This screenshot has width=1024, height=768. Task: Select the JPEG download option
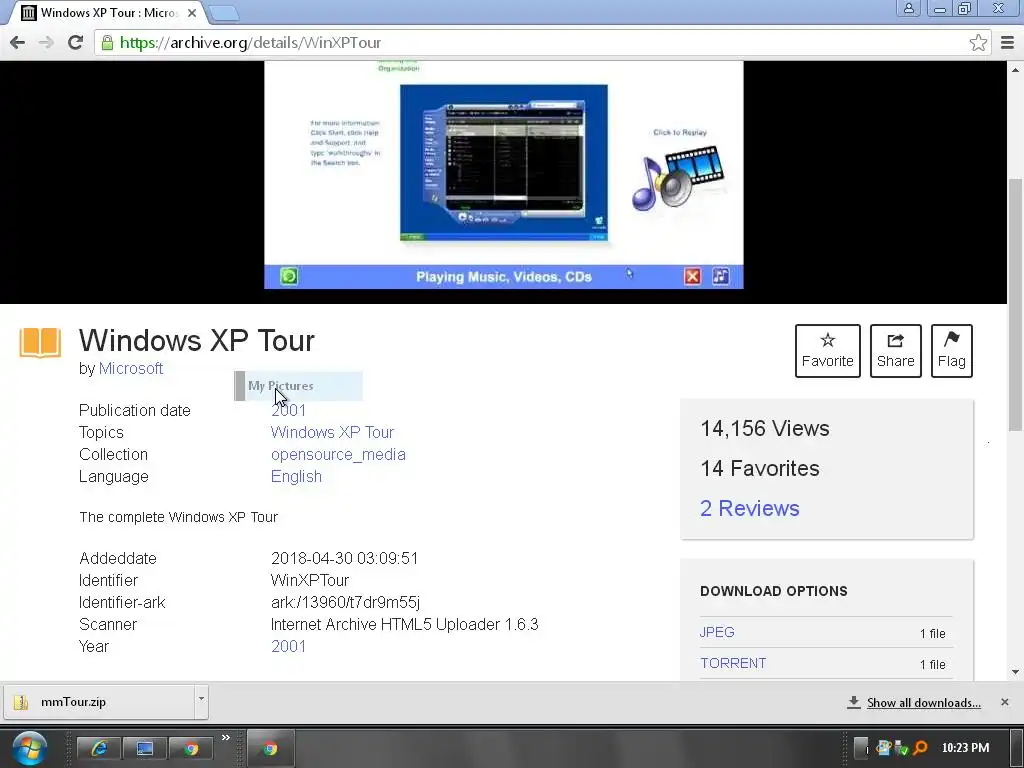point(717,632)
